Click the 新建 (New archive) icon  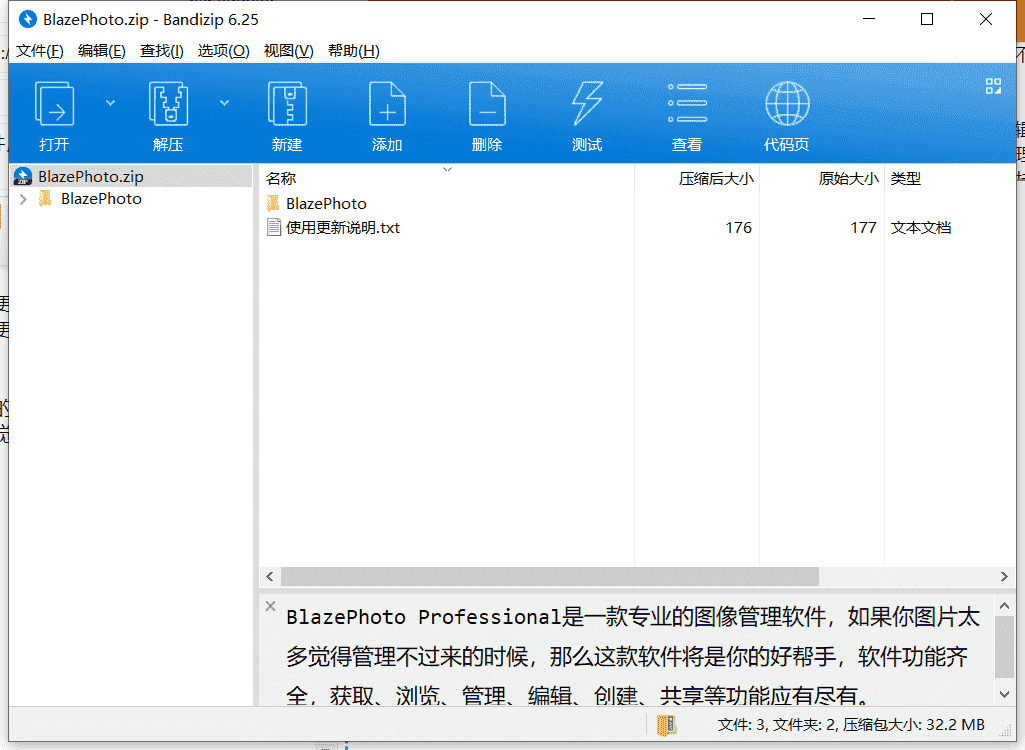(287, 104)
